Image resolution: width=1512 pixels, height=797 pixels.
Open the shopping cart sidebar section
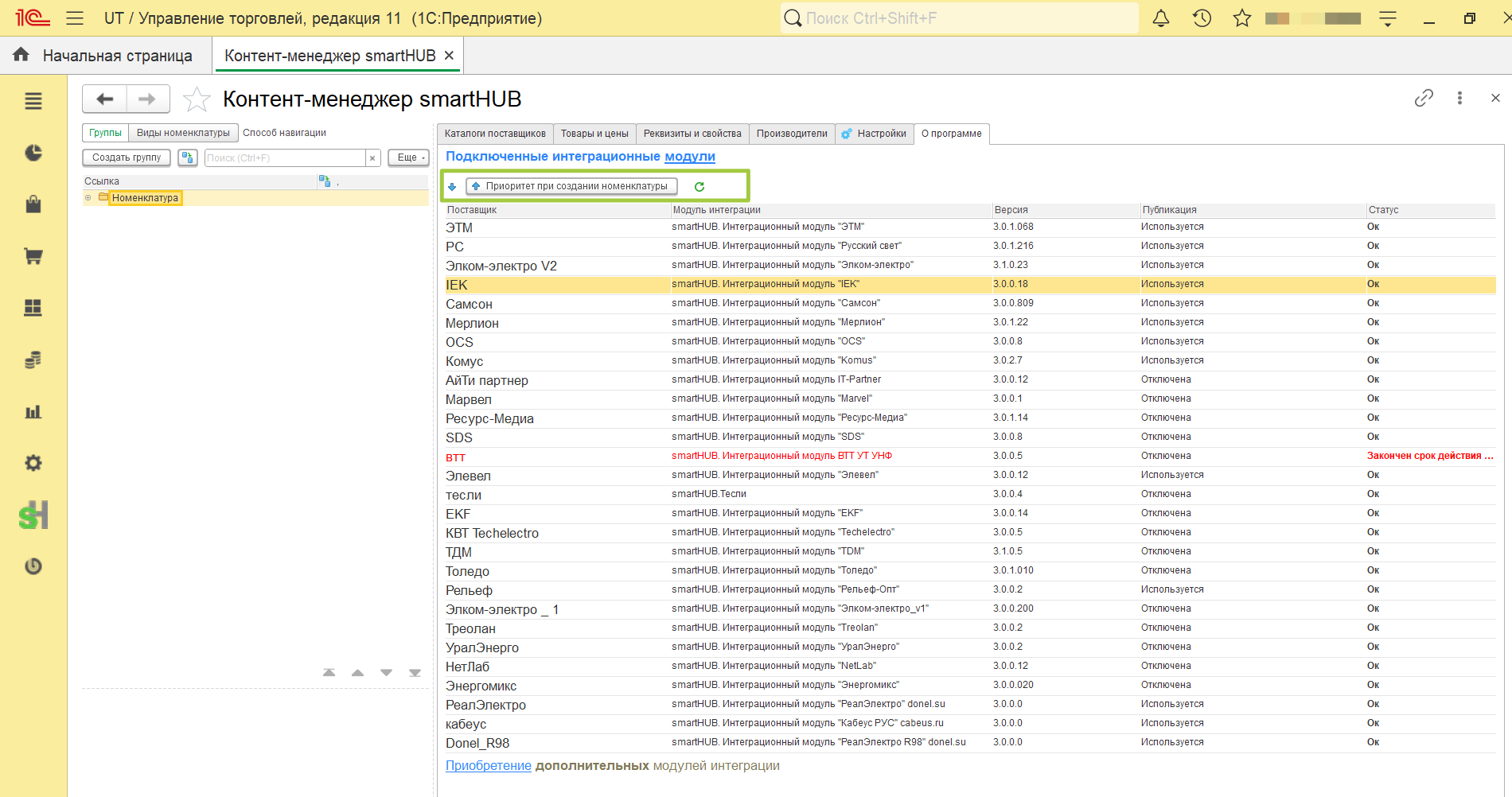pos(33,256)
